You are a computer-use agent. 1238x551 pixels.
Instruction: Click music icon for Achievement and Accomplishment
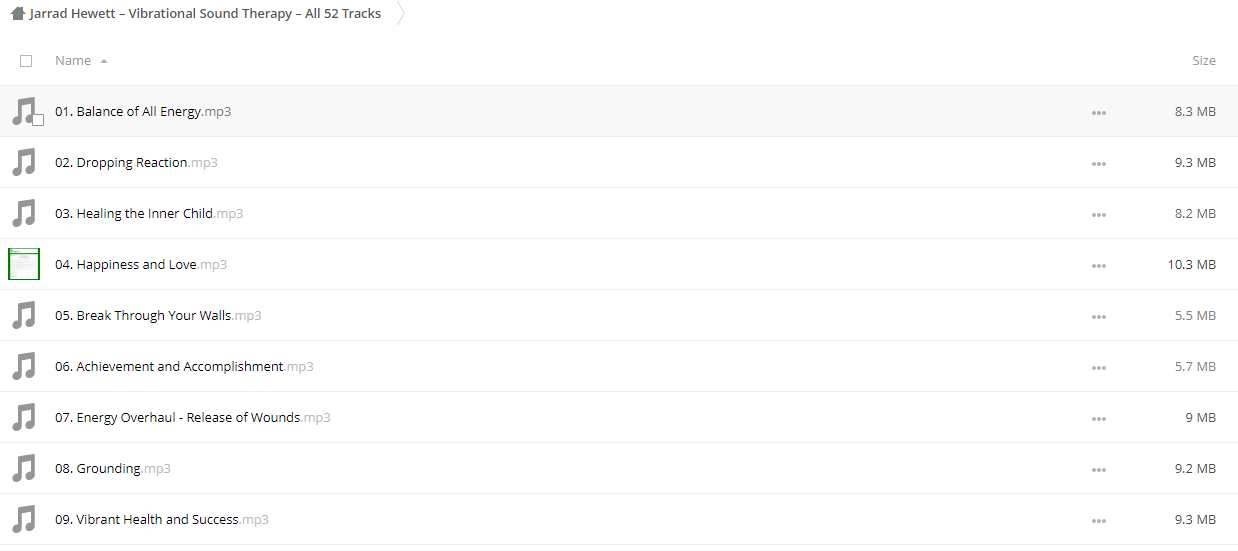(24, 366)
